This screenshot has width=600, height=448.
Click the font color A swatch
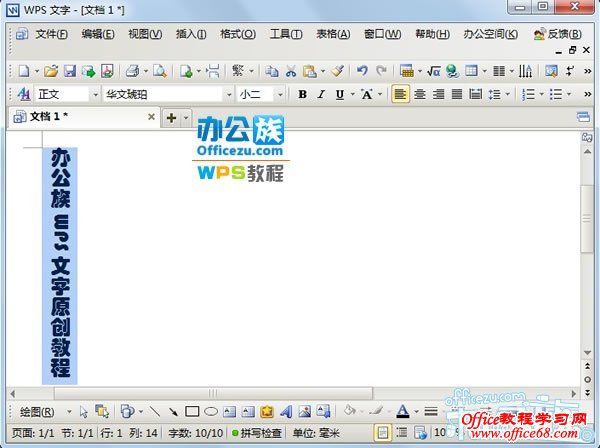403,412
